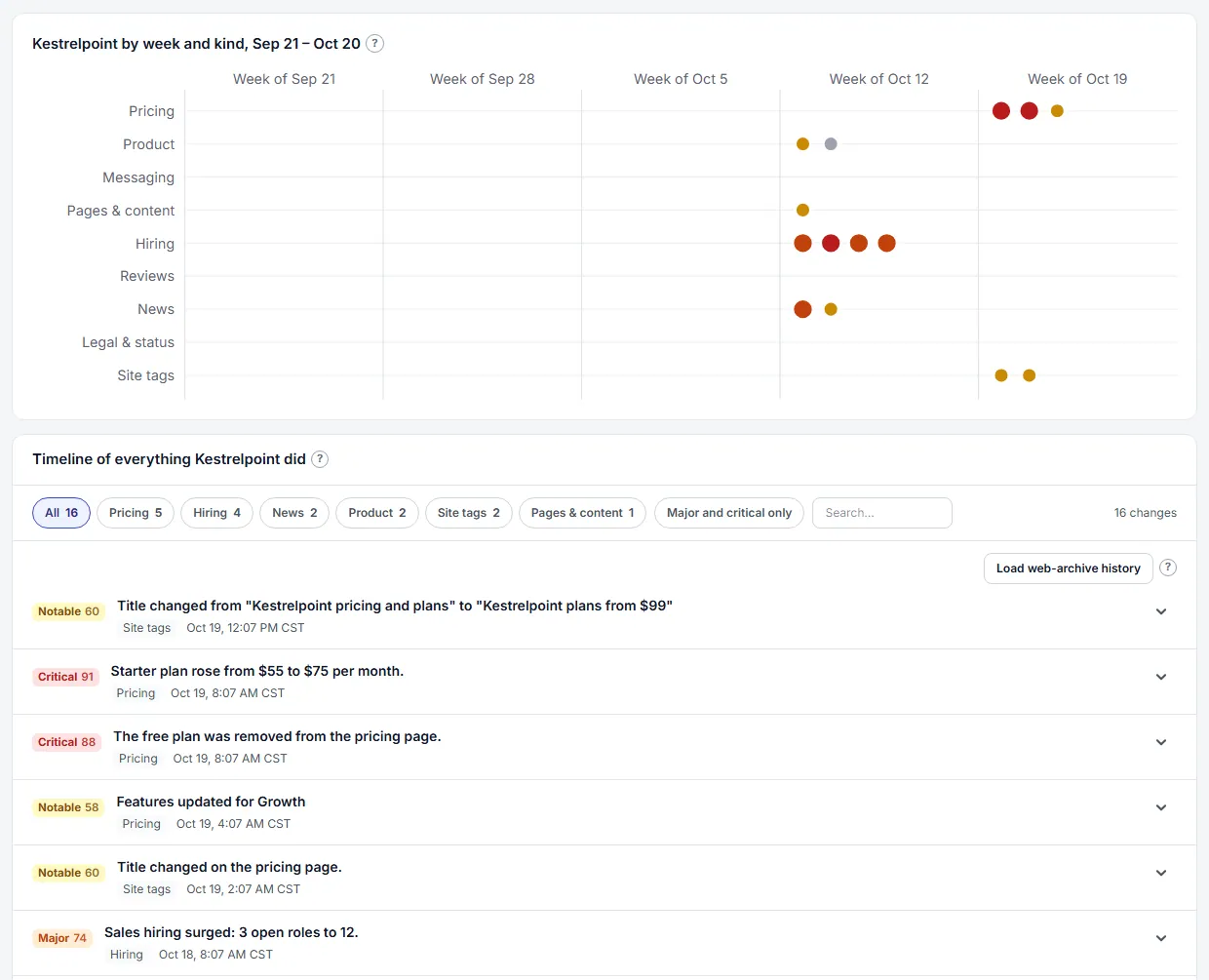The image size is (1209, 980).
Task: Expand the Title changed to plans from $99 row
Action: click(x=1161, y=611)
